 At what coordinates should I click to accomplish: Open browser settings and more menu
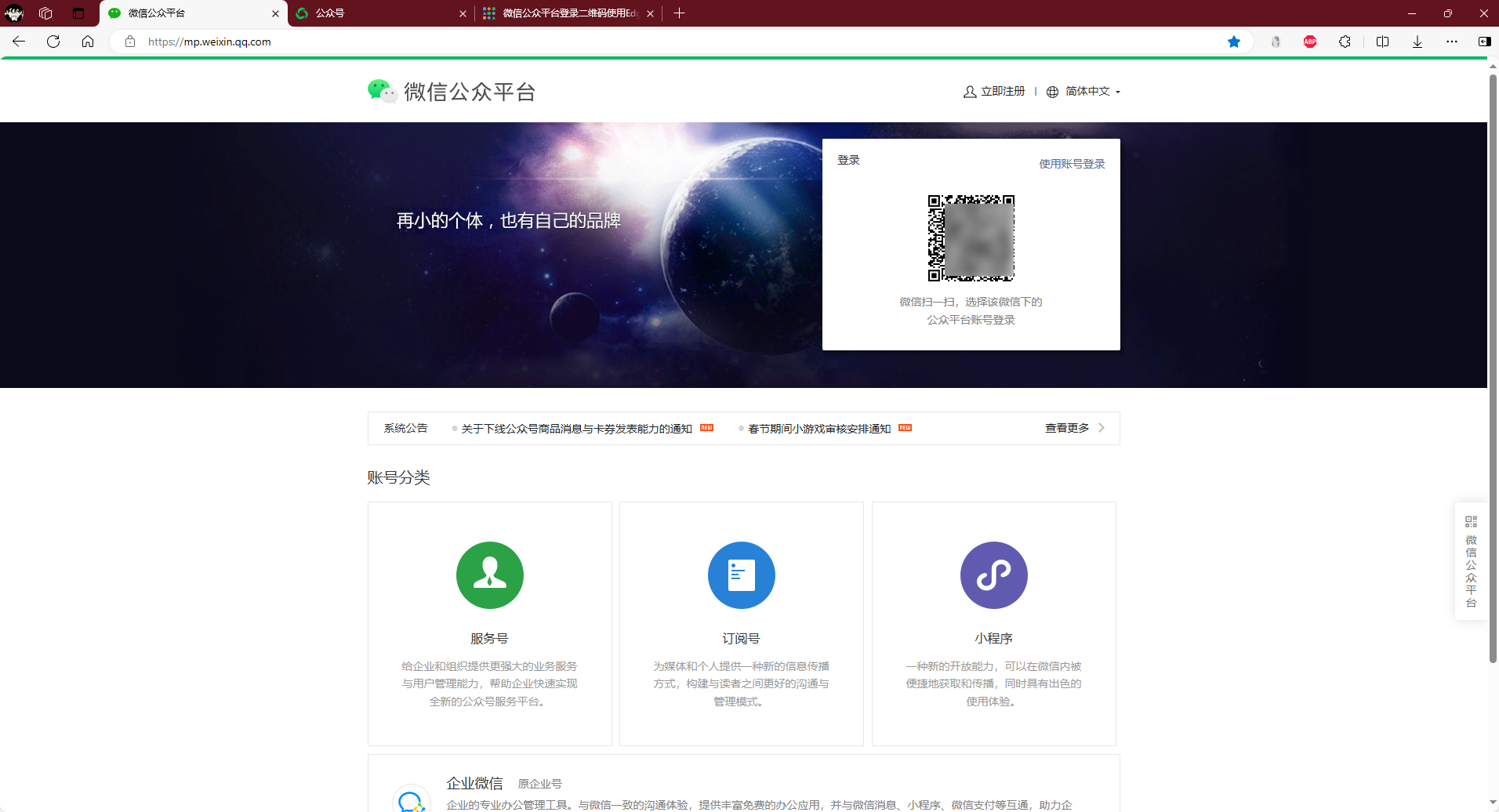tap(1452, 42)
